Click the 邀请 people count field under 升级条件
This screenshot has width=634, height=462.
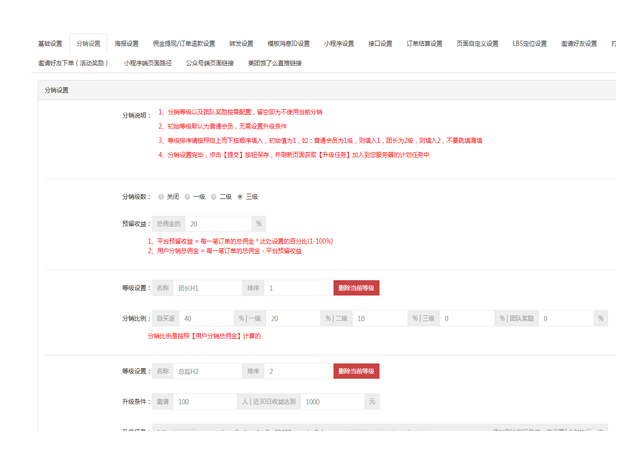tap(204, 401)
